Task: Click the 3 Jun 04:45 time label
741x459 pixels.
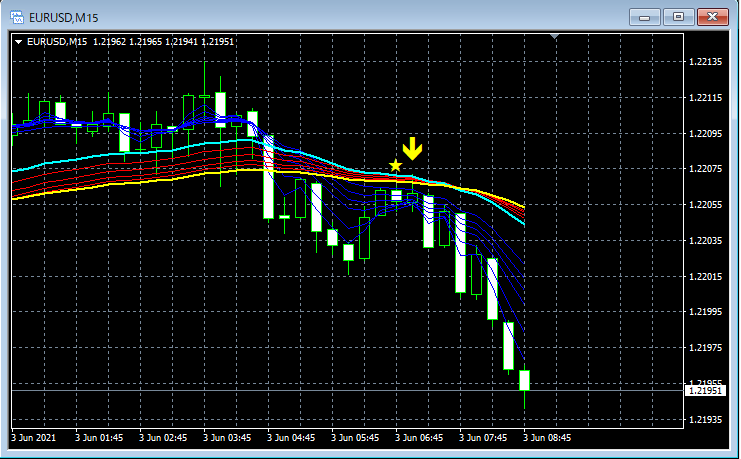Action: (x=291, y=438)
